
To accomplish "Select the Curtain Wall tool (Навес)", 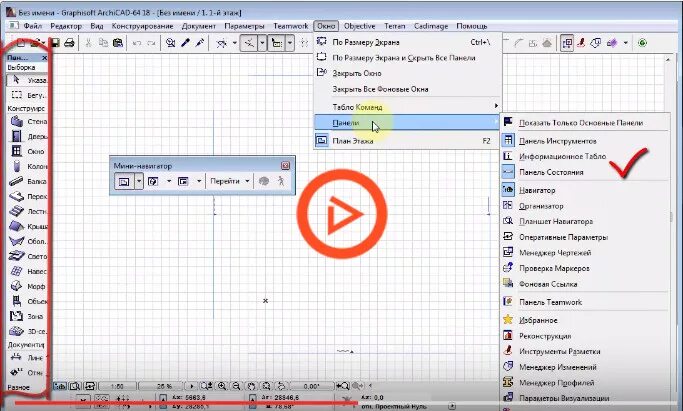I will tap(28, 271).
